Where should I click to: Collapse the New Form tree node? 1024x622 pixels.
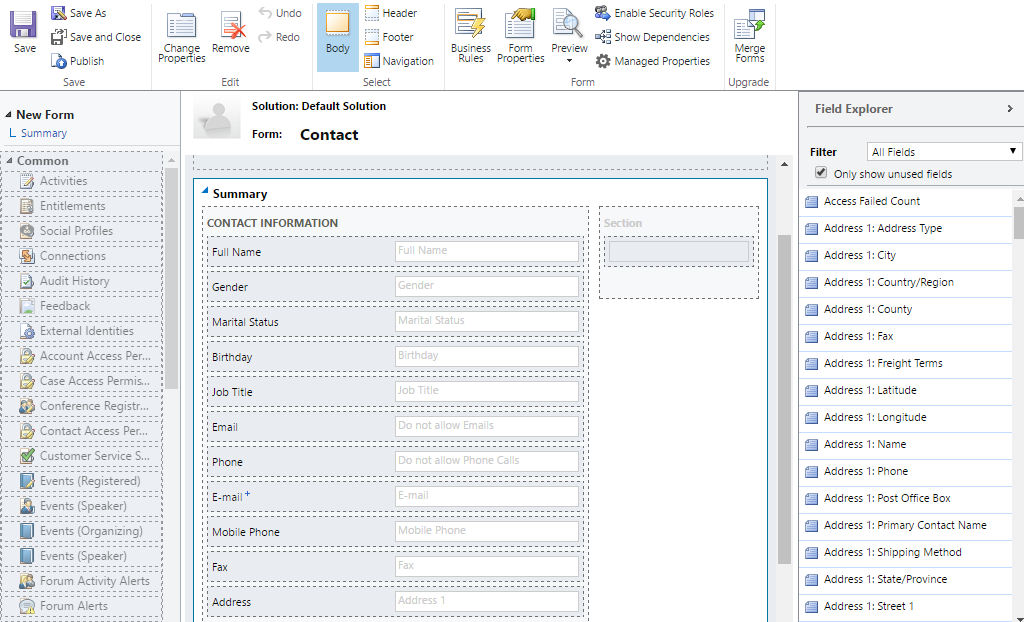point(8,114)
